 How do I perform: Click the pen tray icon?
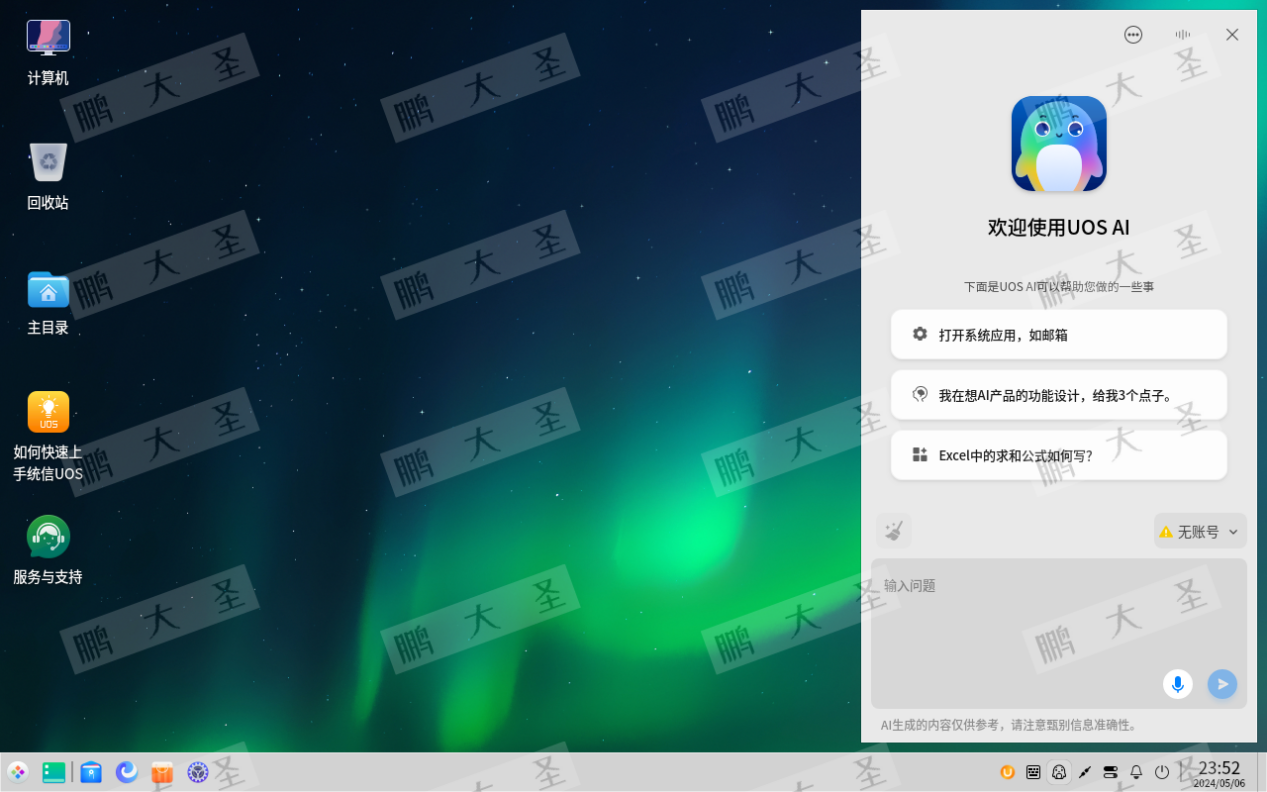(1085, 772)
